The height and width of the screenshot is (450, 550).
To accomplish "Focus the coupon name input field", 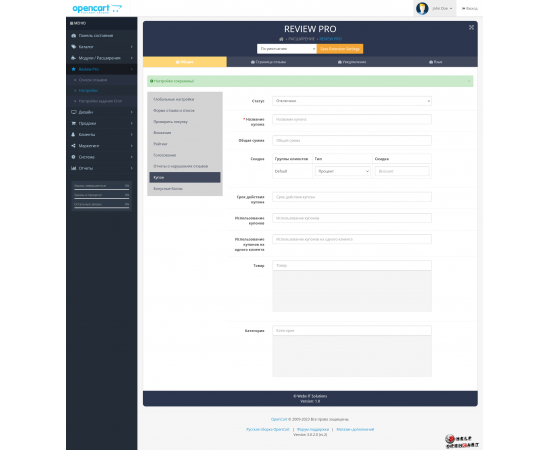I will tap(352, 119).
